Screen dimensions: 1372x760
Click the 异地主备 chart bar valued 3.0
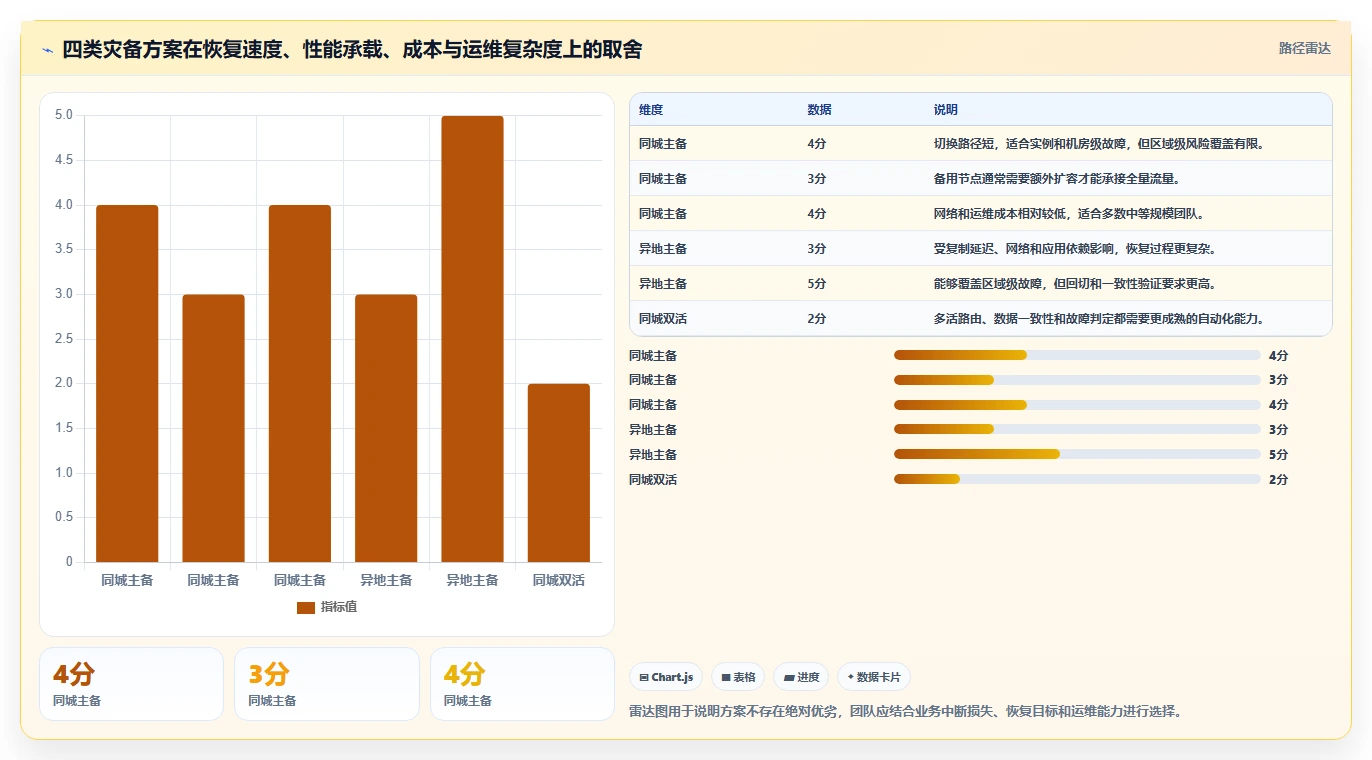(386, 428)
